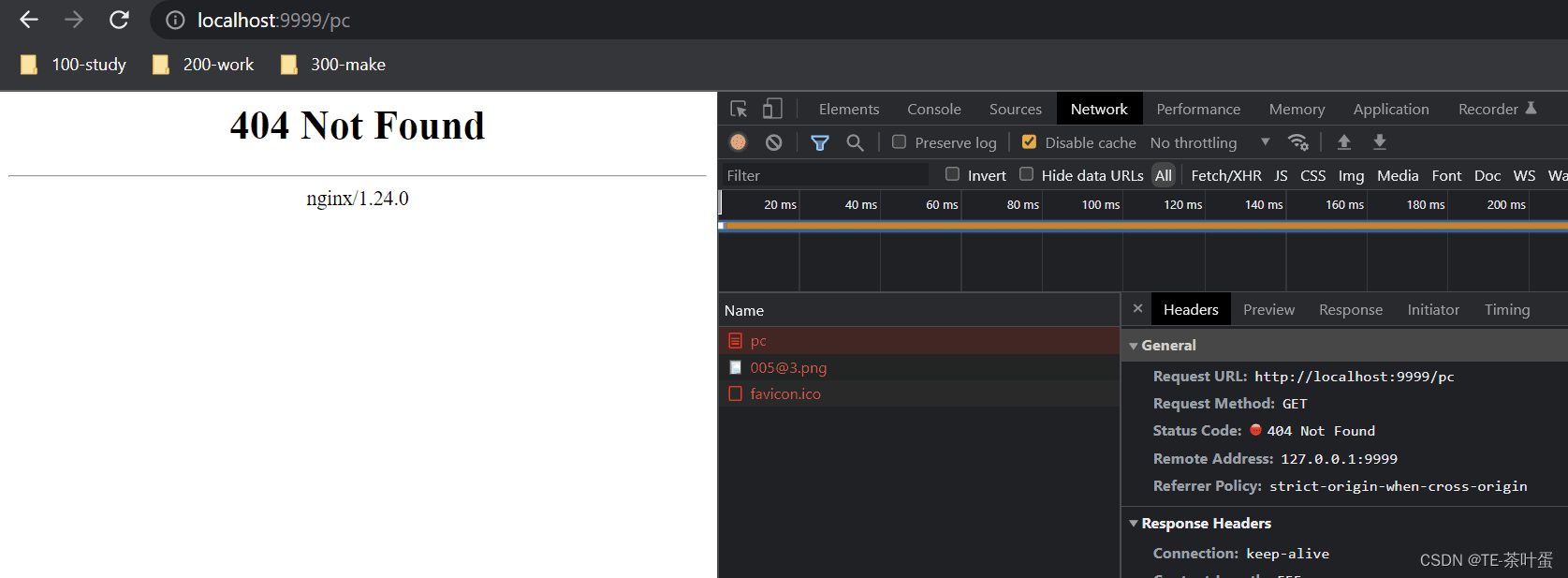Click the network Filter text field

coord(824,175)
